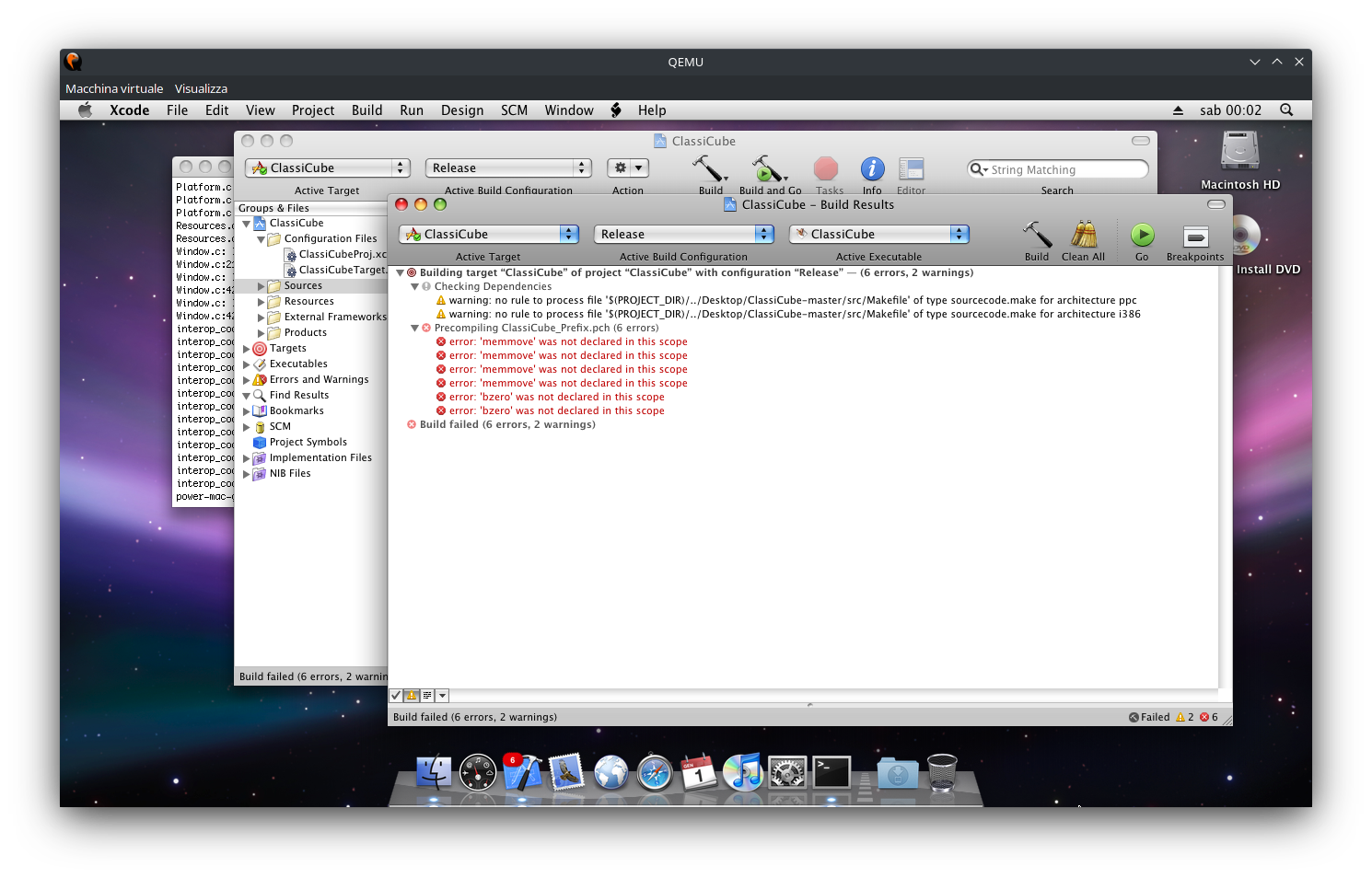Open the Breakpoints toolbar icon
Viewport: 1372px width, 878px height.
(x=1195, y=237)
